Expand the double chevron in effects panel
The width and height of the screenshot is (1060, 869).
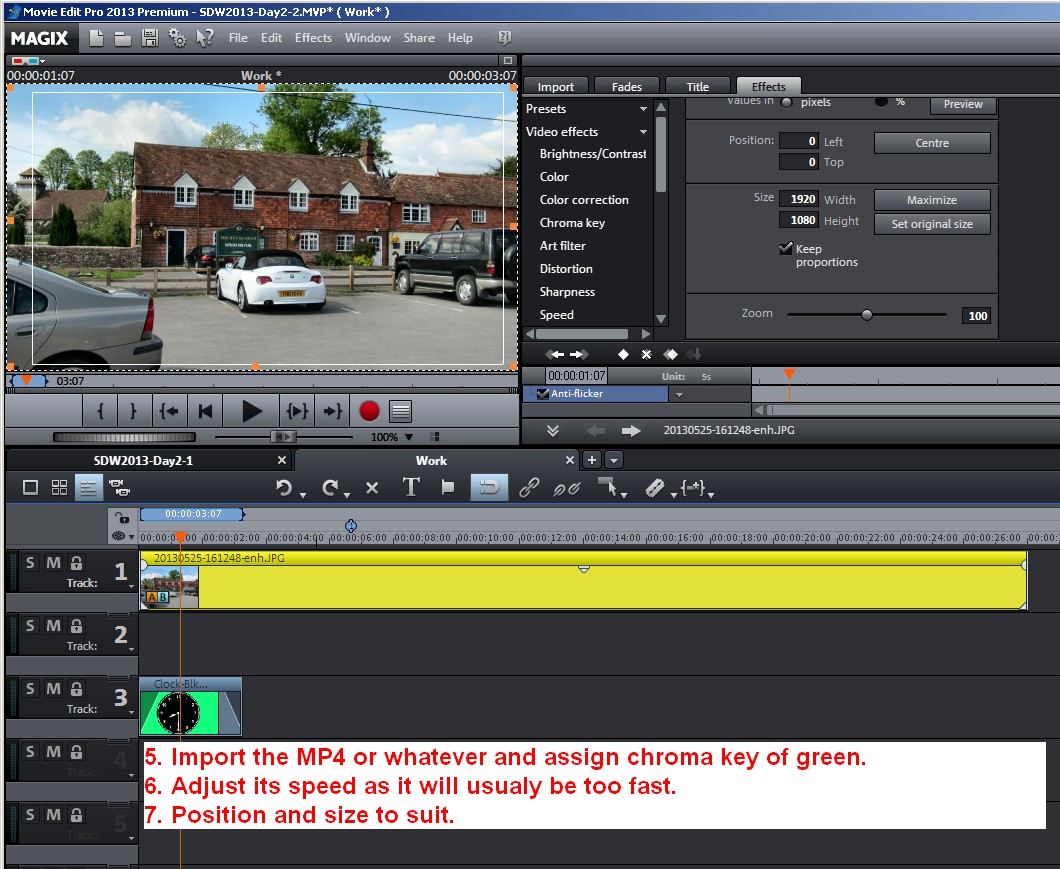click(x=552, y=431)
